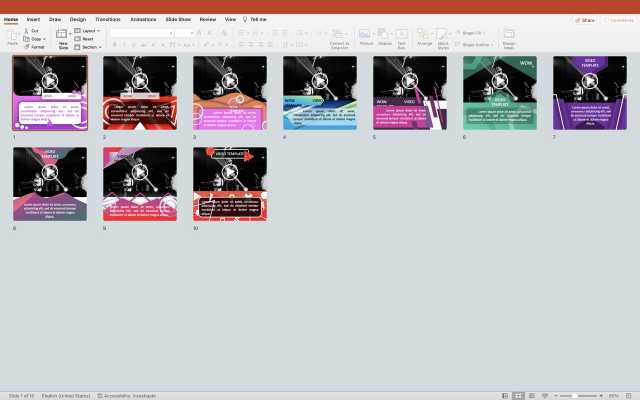Open the Comments pane button
Screen dimensions: 640x400
pos(618,19)
